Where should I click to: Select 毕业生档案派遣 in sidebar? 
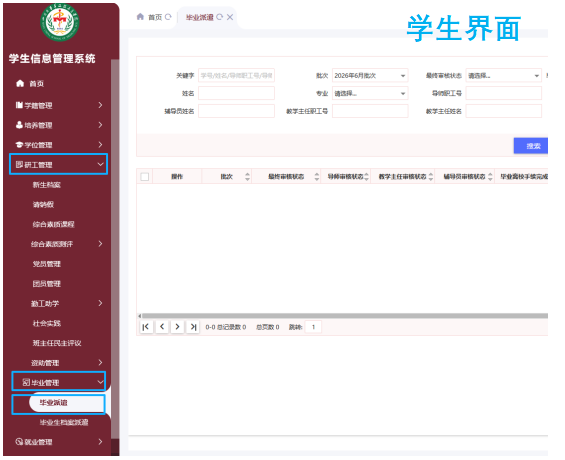(x=64, y=422)
